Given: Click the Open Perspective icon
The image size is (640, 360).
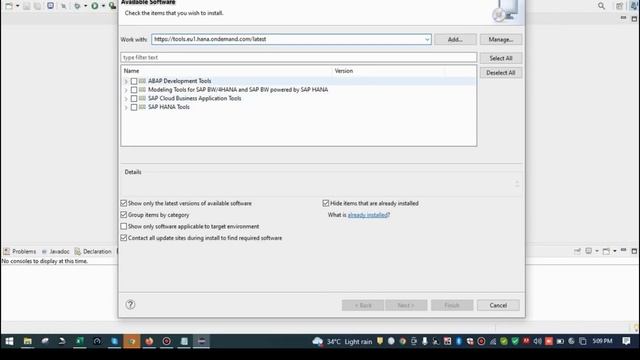Looking at the screenshot, I should pos(620,6).
